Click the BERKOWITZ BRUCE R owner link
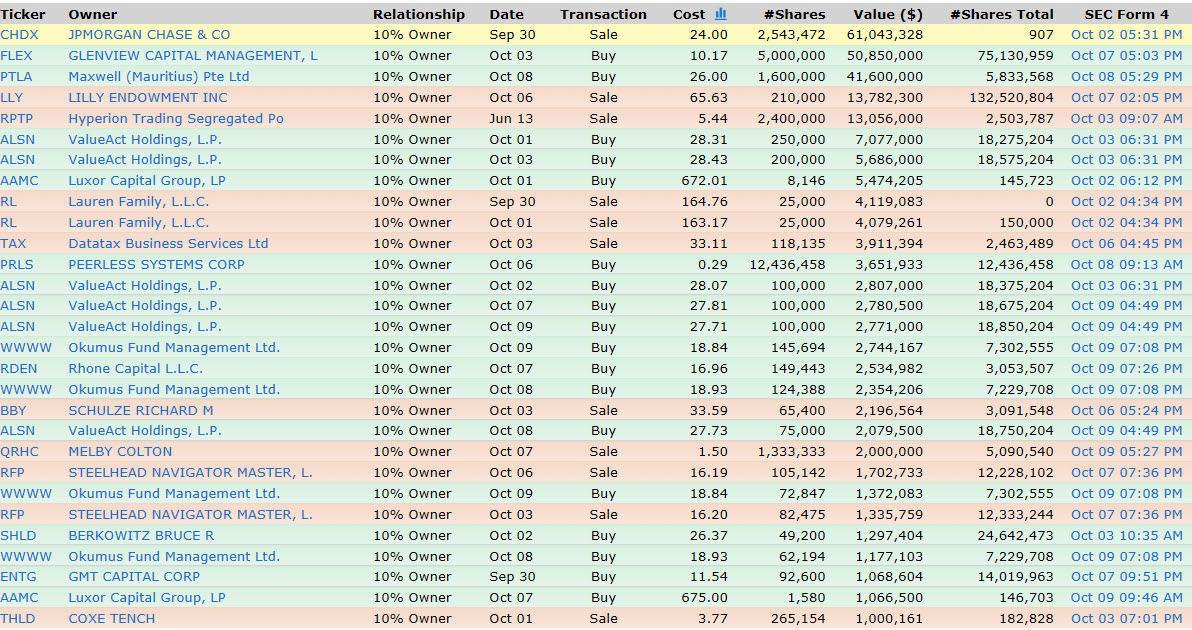 [141, 536]
